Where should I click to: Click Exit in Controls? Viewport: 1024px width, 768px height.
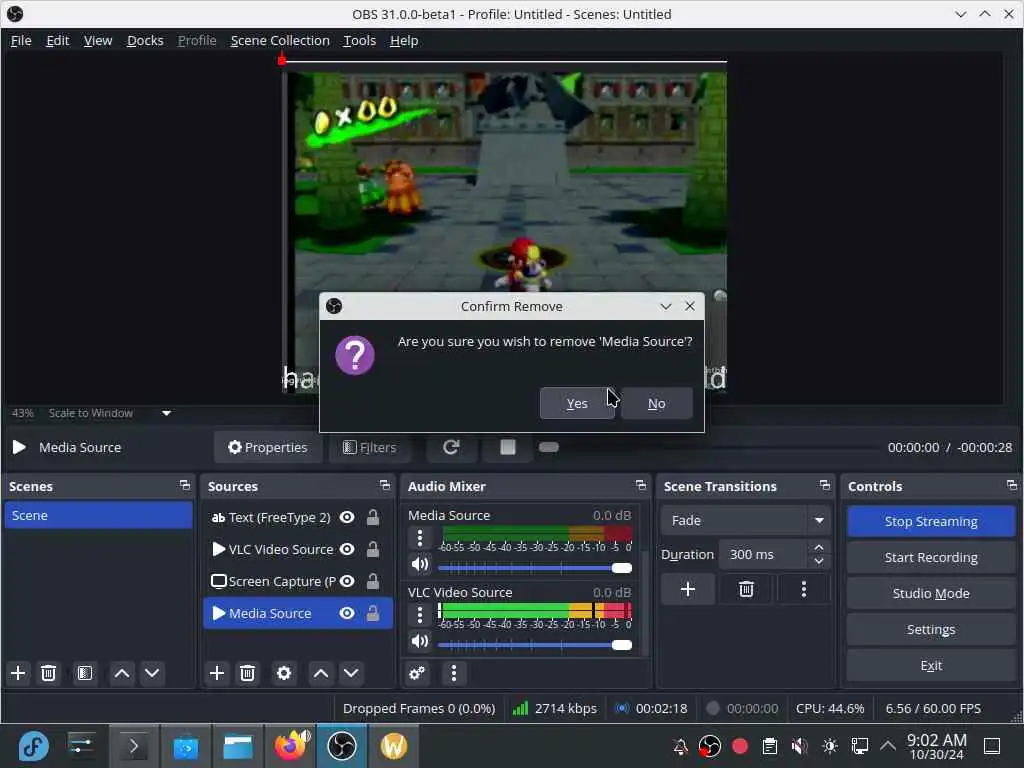931,665
